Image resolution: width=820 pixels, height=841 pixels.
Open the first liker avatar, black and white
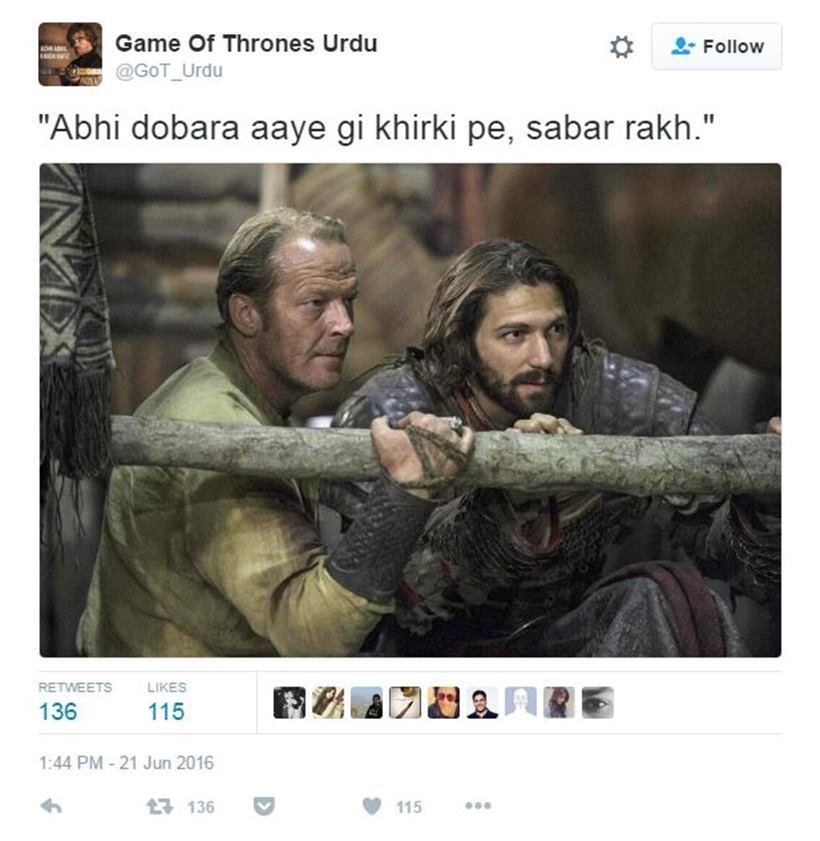(289, 702)
